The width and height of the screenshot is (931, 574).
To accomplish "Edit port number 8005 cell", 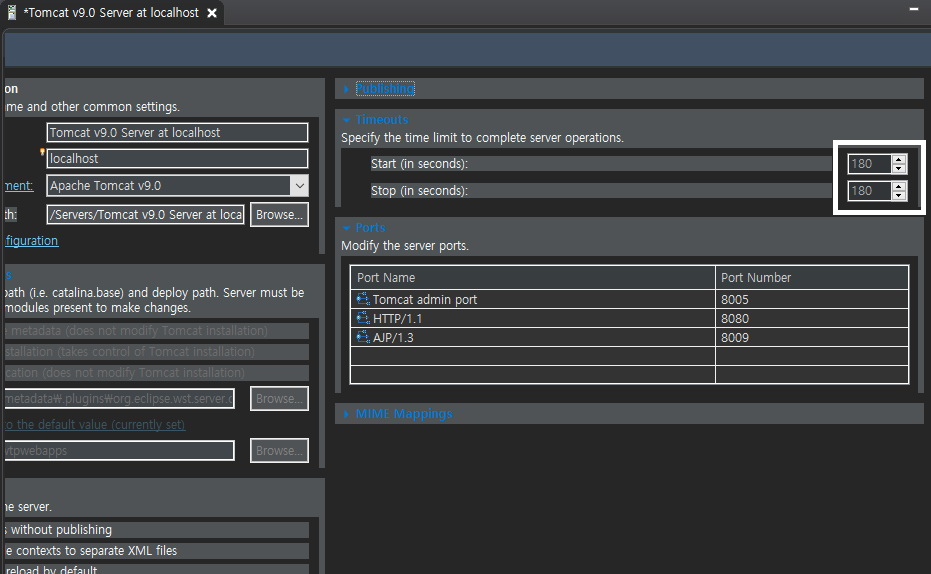I will tap(812, 299).
